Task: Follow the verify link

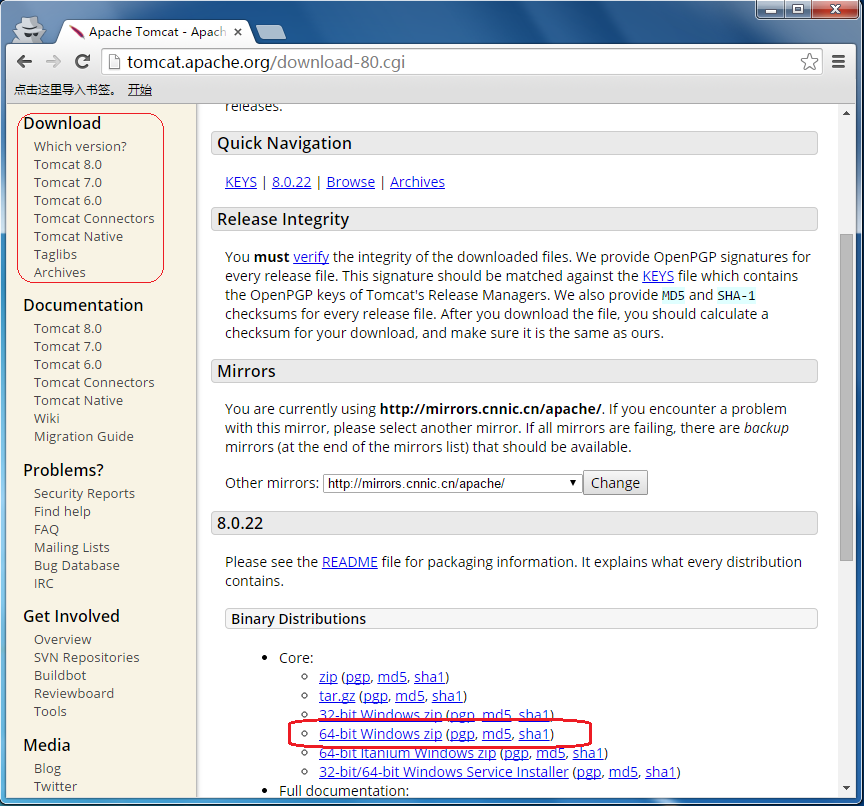Action: (x=311, y=257)
